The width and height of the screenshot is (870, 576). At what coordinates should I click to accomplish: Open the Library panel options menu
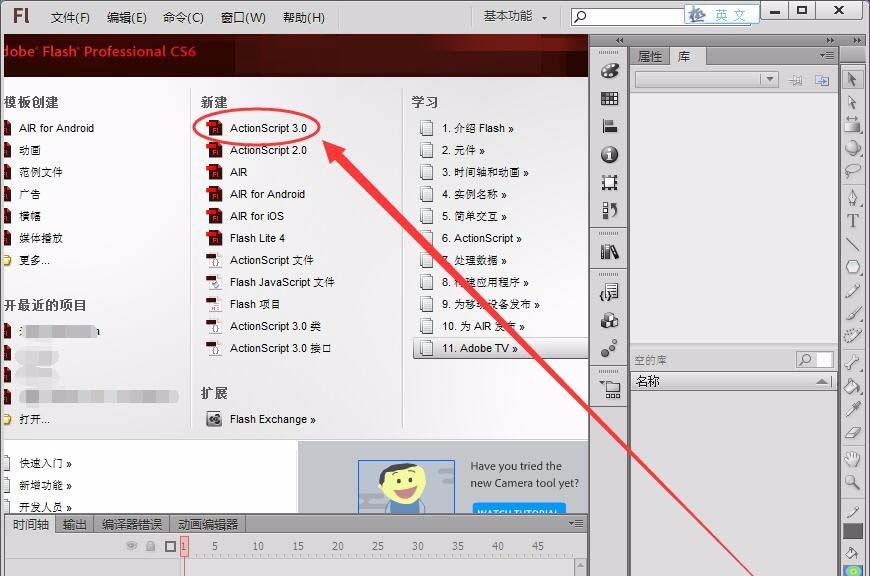[827, 55]
